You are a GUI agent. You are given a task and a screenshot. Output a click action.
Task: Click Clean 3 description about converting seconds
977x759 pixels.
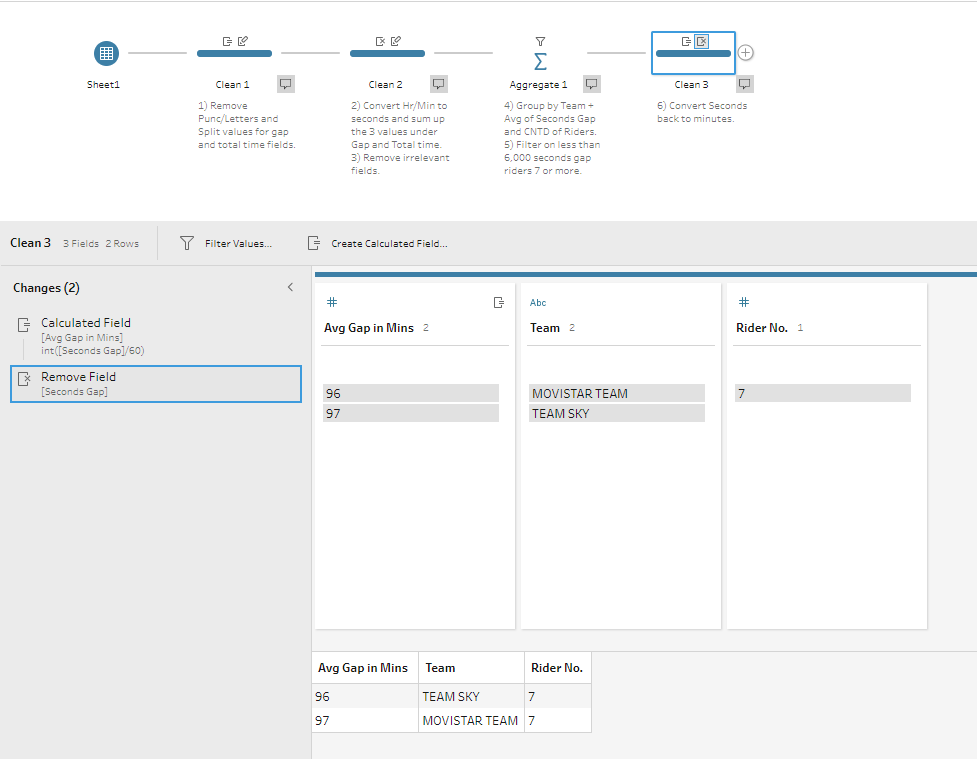(702, 112)
